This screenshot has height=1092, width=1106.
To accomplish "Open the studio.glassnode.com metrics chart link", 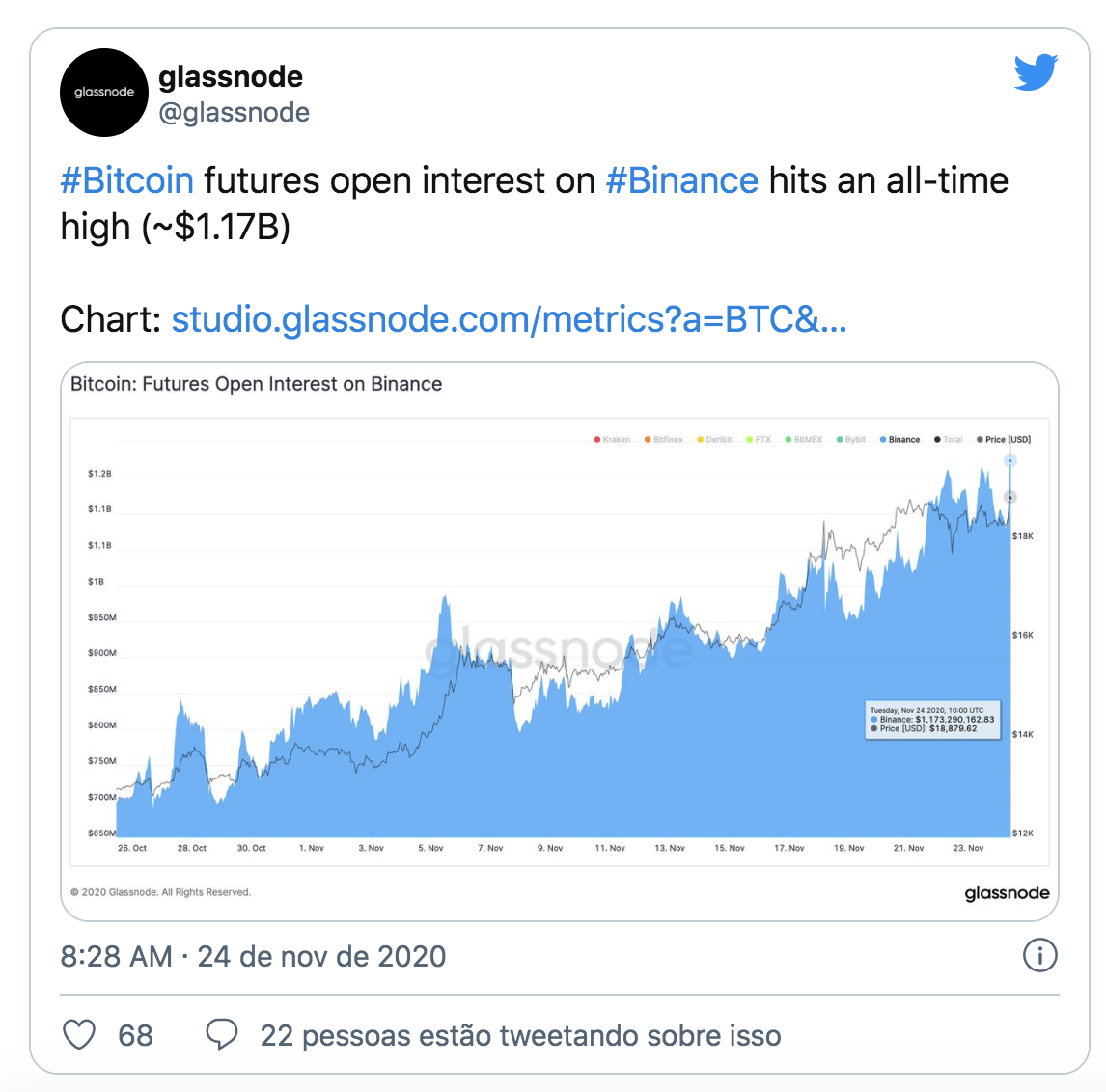I will (509, 319).
